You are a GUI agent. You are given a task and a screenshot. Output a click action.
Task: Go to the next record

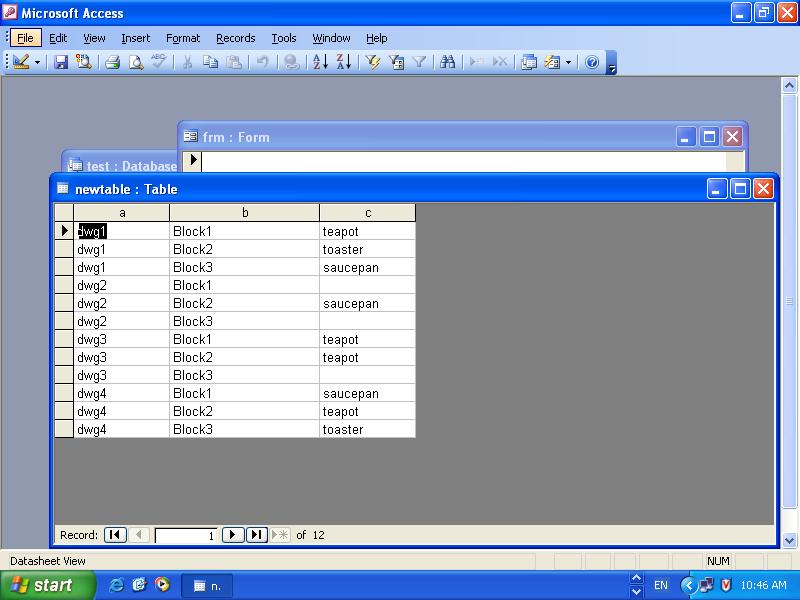coord(232,535)
